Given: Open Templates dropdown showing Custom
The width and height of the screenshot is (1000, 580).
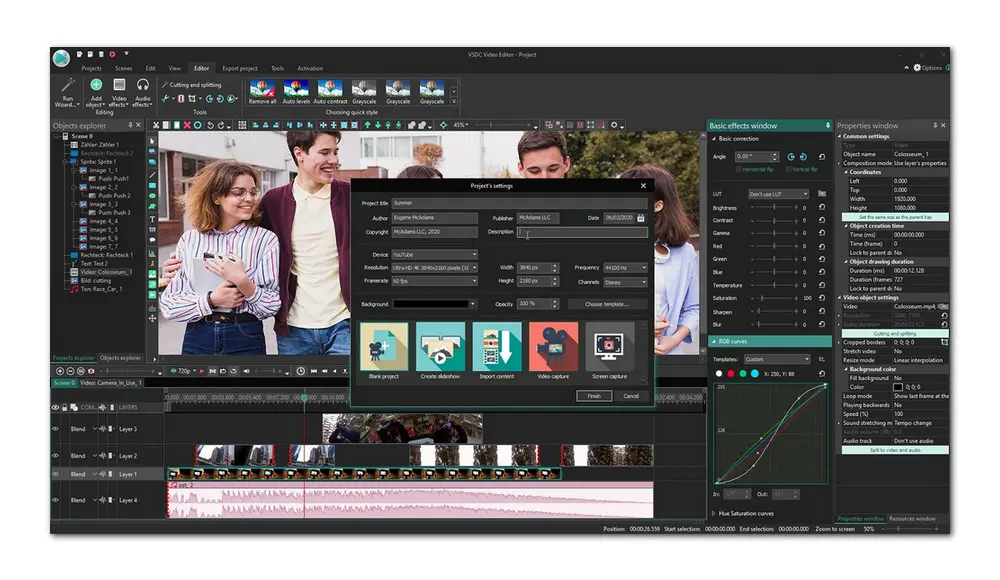Looking at the screenshot, I should point(777,359).
